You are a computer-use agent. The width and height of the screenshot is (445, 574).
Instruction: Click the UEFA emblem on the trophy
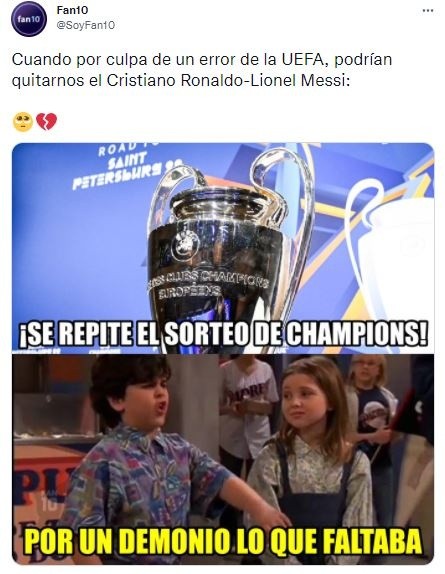(185, 244)
